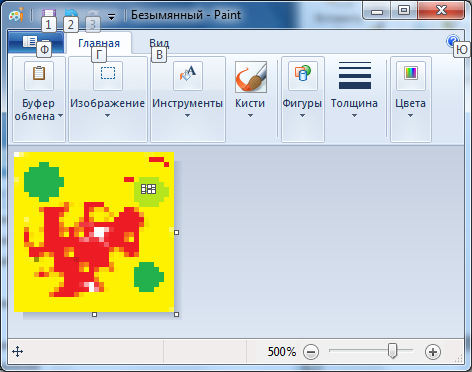The image size is (472, 372).
Task: Click the Толщина line thickness icon
Action: coord(355,75)
